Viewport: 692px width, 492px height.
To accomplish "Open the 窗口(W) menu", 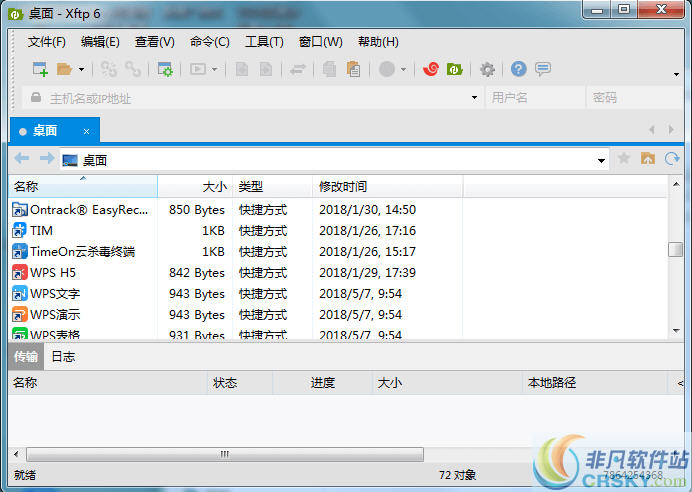I will (320, 42).
